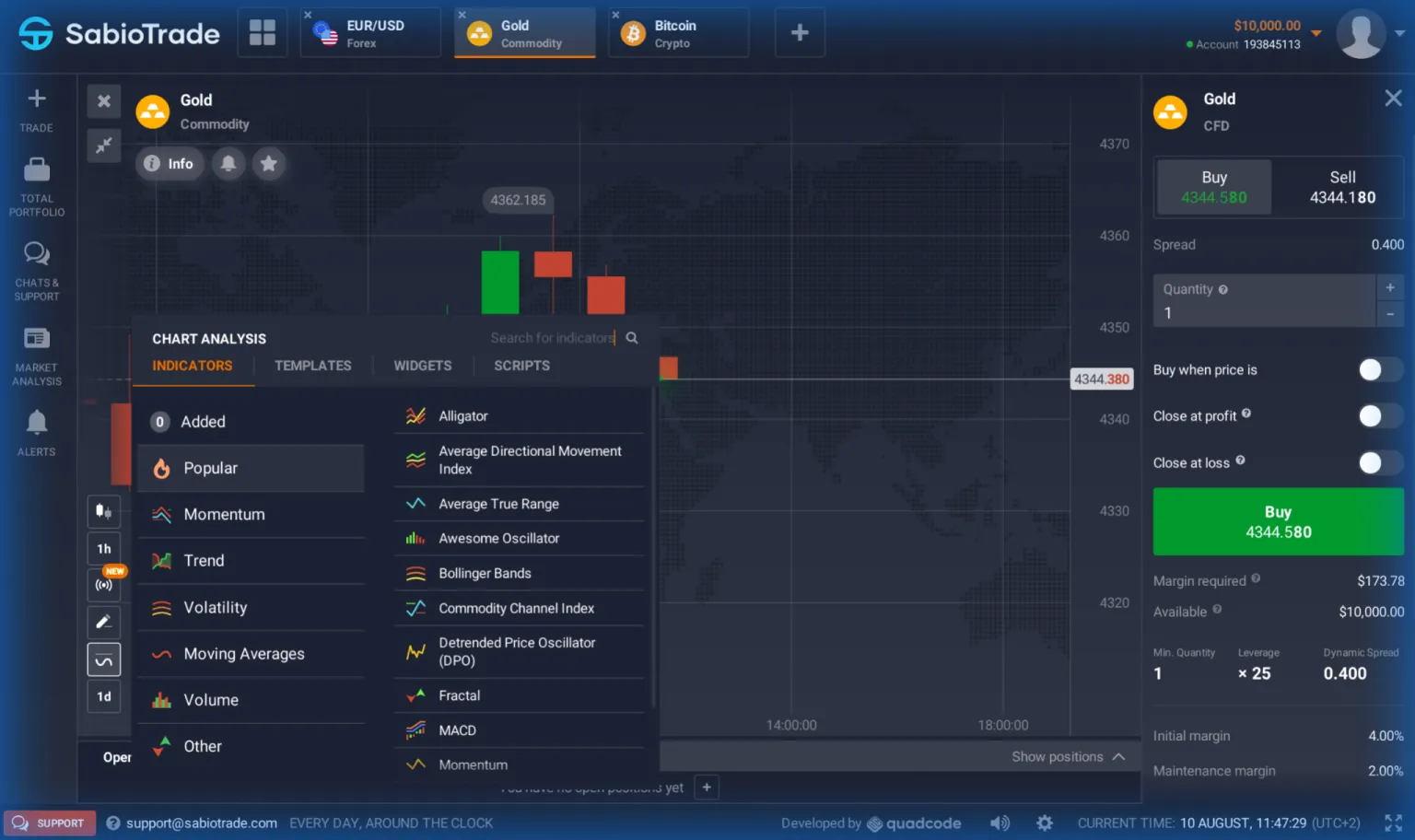
Task: Add Commodity Channel Index indicator
Action: point(520,608)
